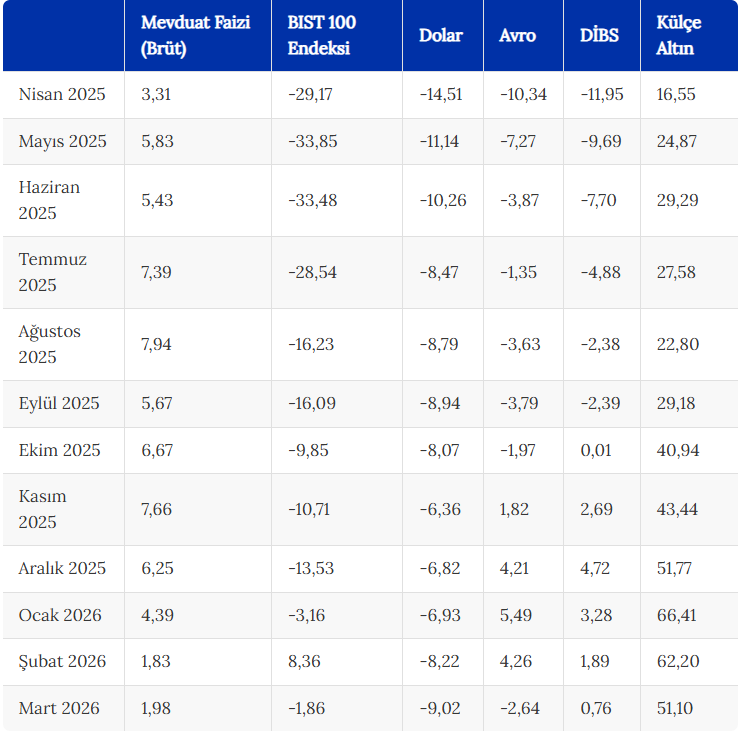The height and width of the screenshot is (736, 741).
Task: Select the Avro column header
Action: (x=517, y=35)
